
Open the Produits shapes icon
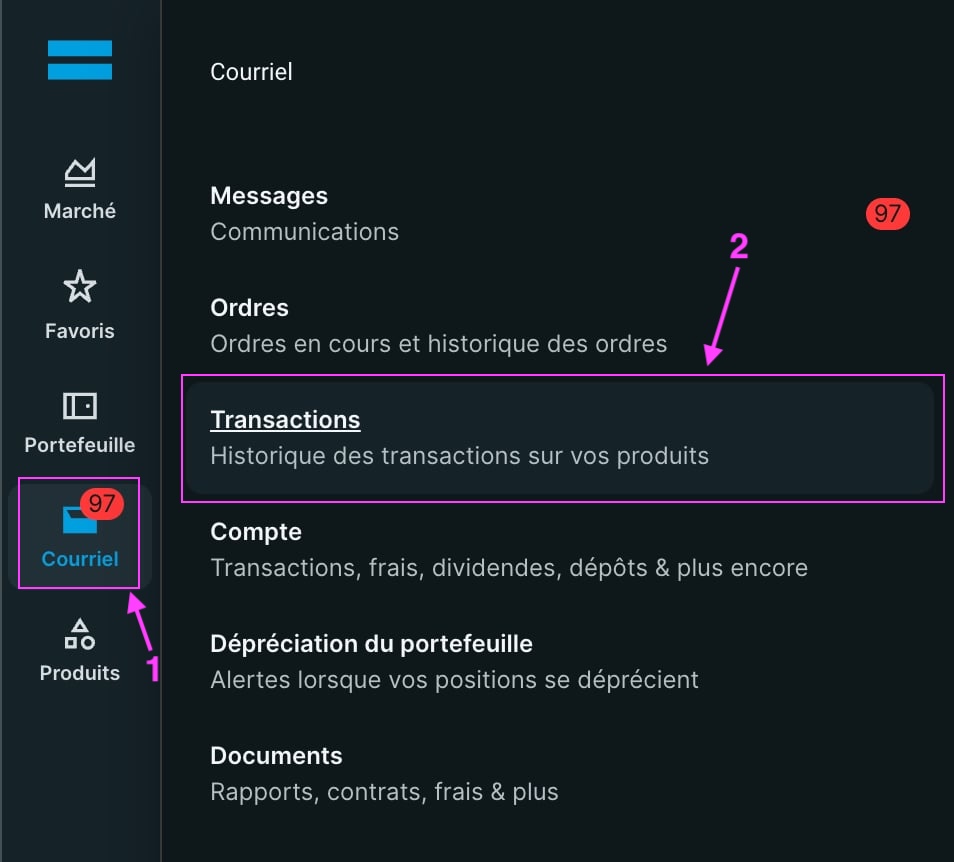(x=80, y=633)
